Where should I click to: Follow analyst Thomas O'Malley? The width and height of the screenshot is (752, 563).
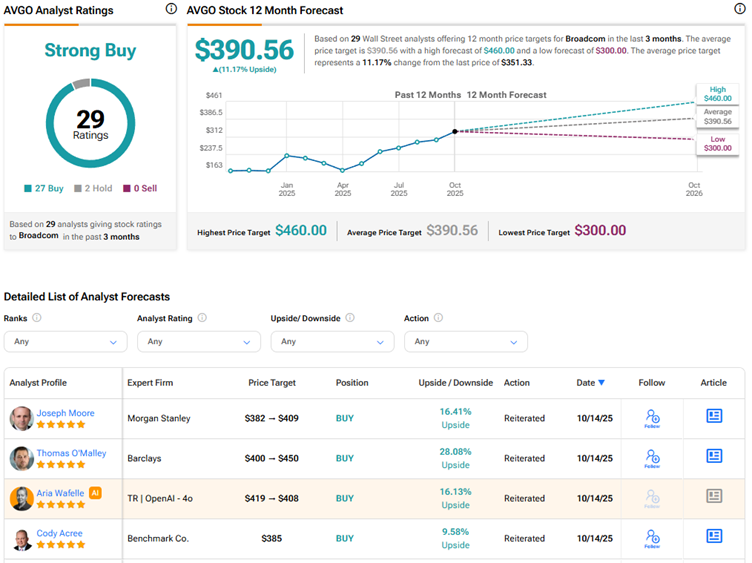[x=652, y=458]
